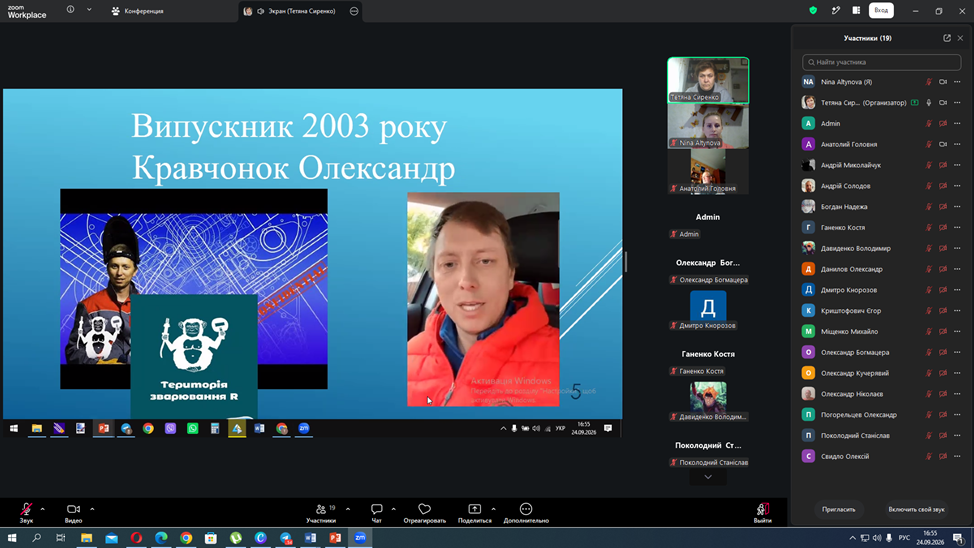
Task: Open the More options ellipsis icon
Action: click(526, 509)
